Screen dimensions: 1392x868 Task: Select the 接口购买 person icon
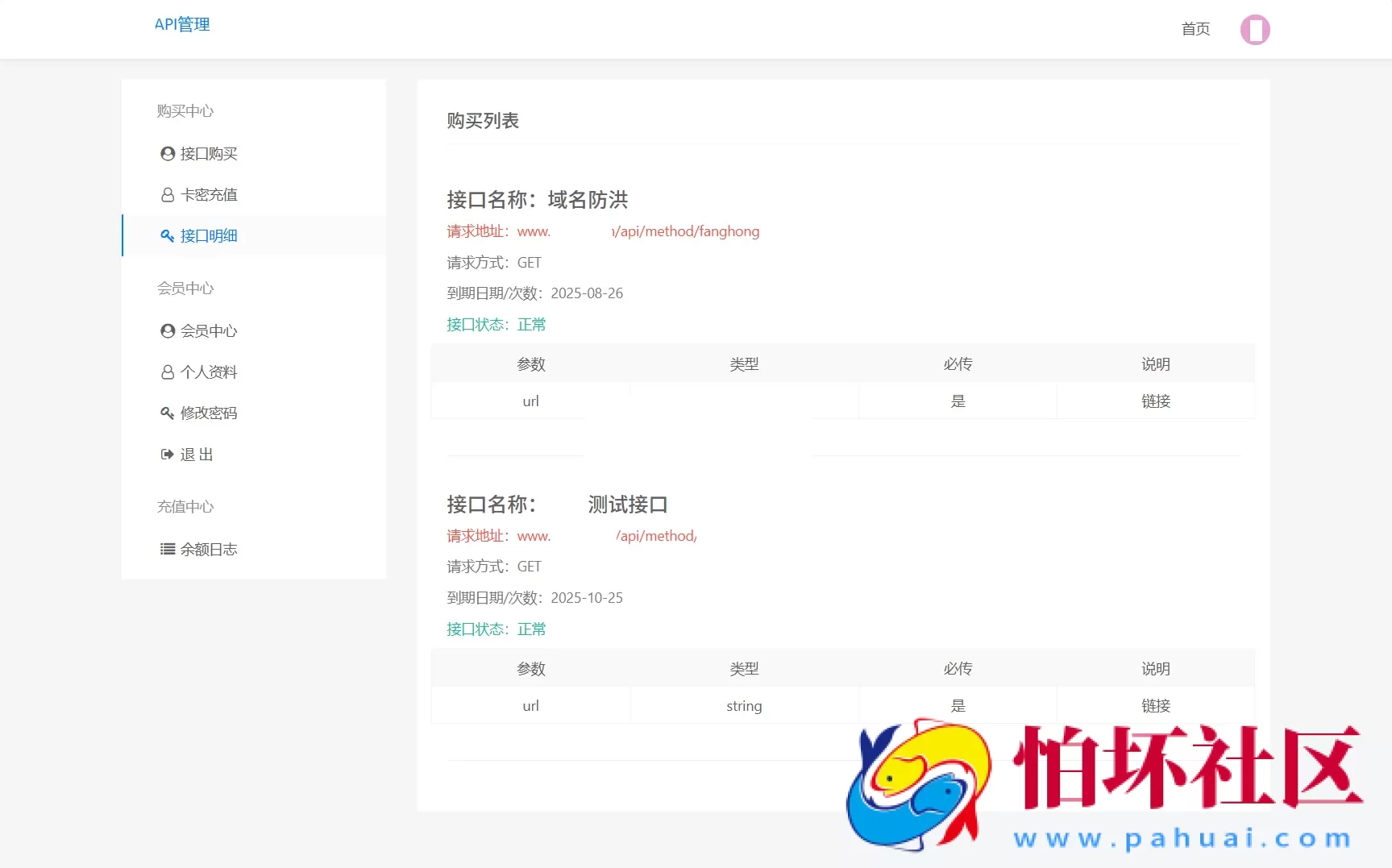coord(167,153)
